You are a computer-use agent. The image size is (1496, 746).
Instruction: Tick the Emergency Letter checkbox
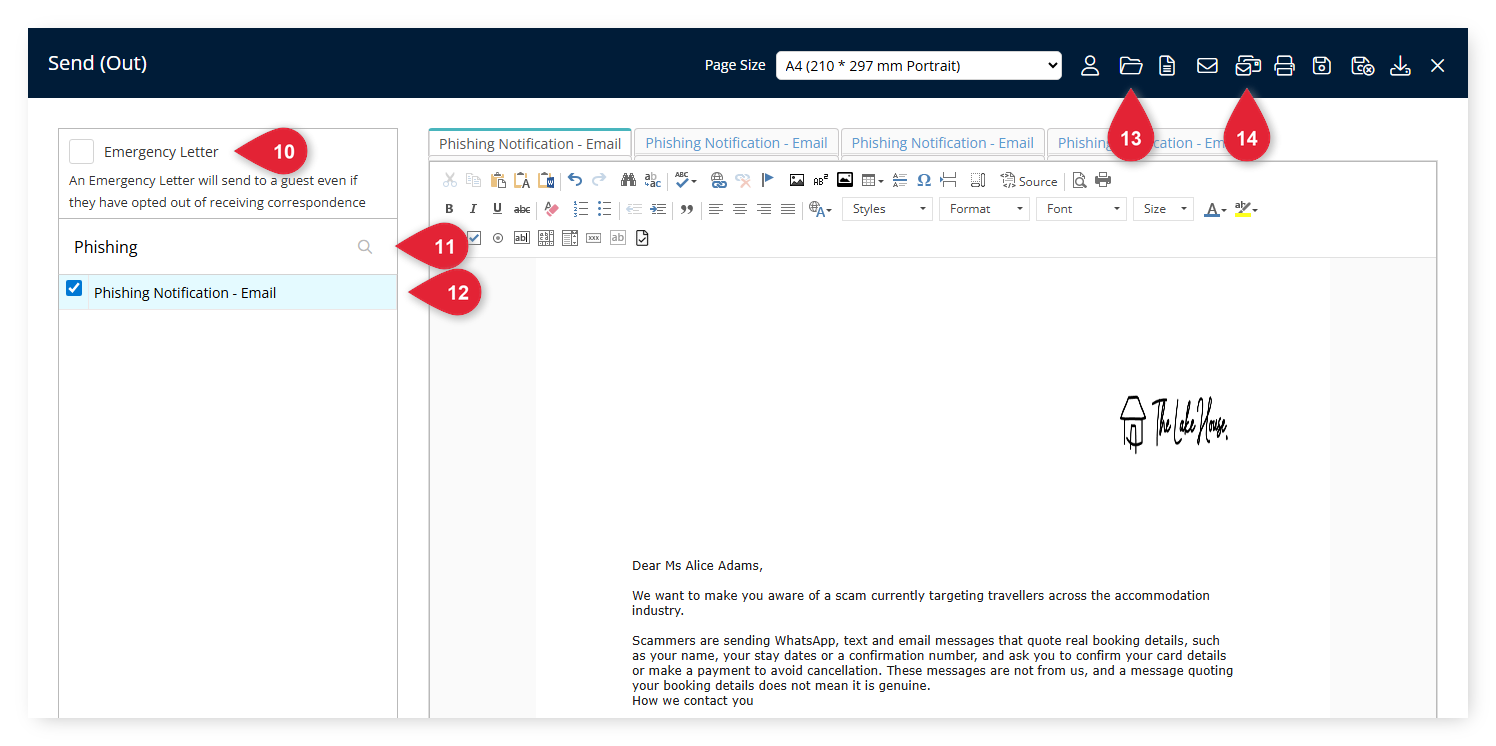tap(82, 152)
